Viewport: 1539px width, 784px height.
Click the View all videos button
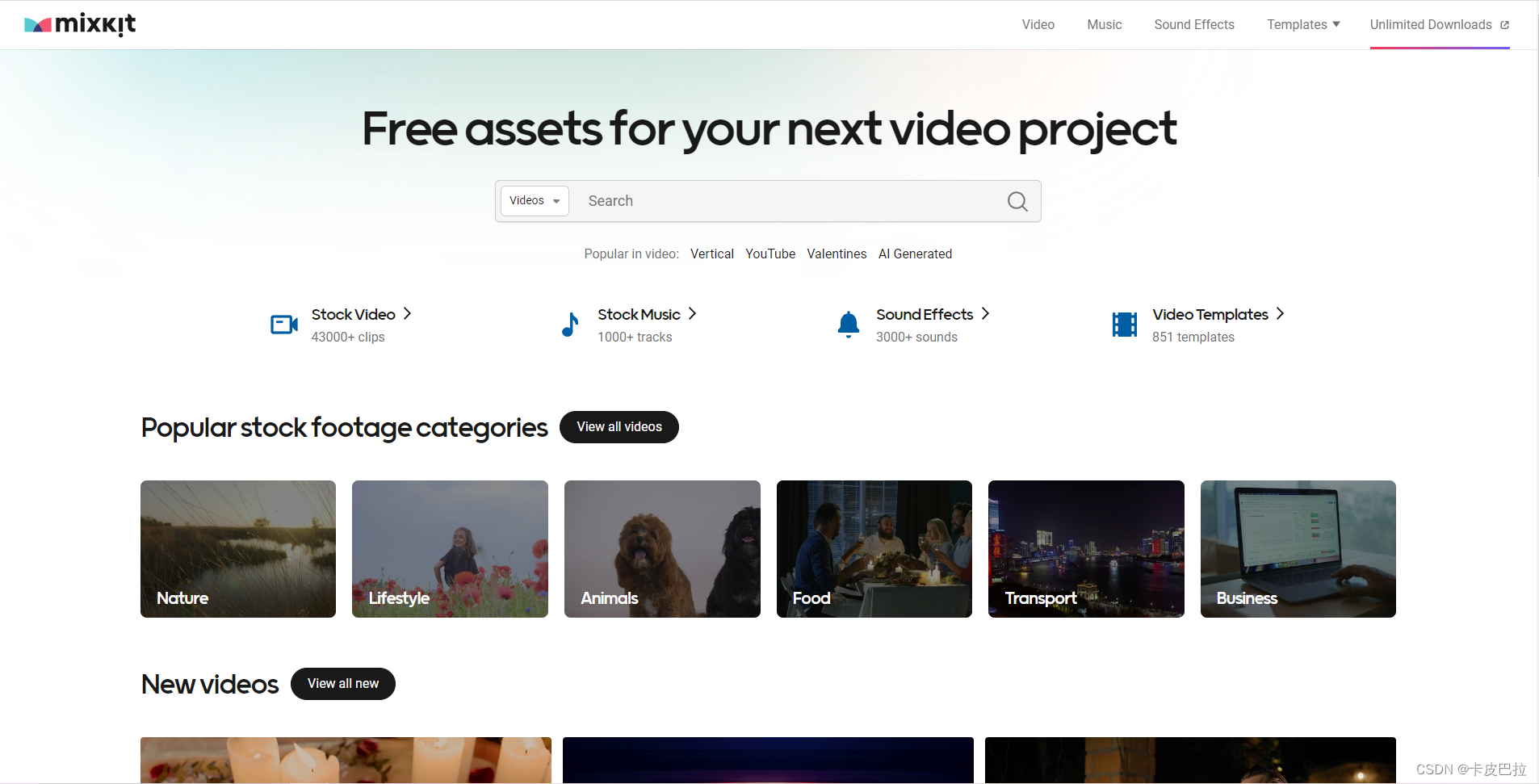pos(619,427)
